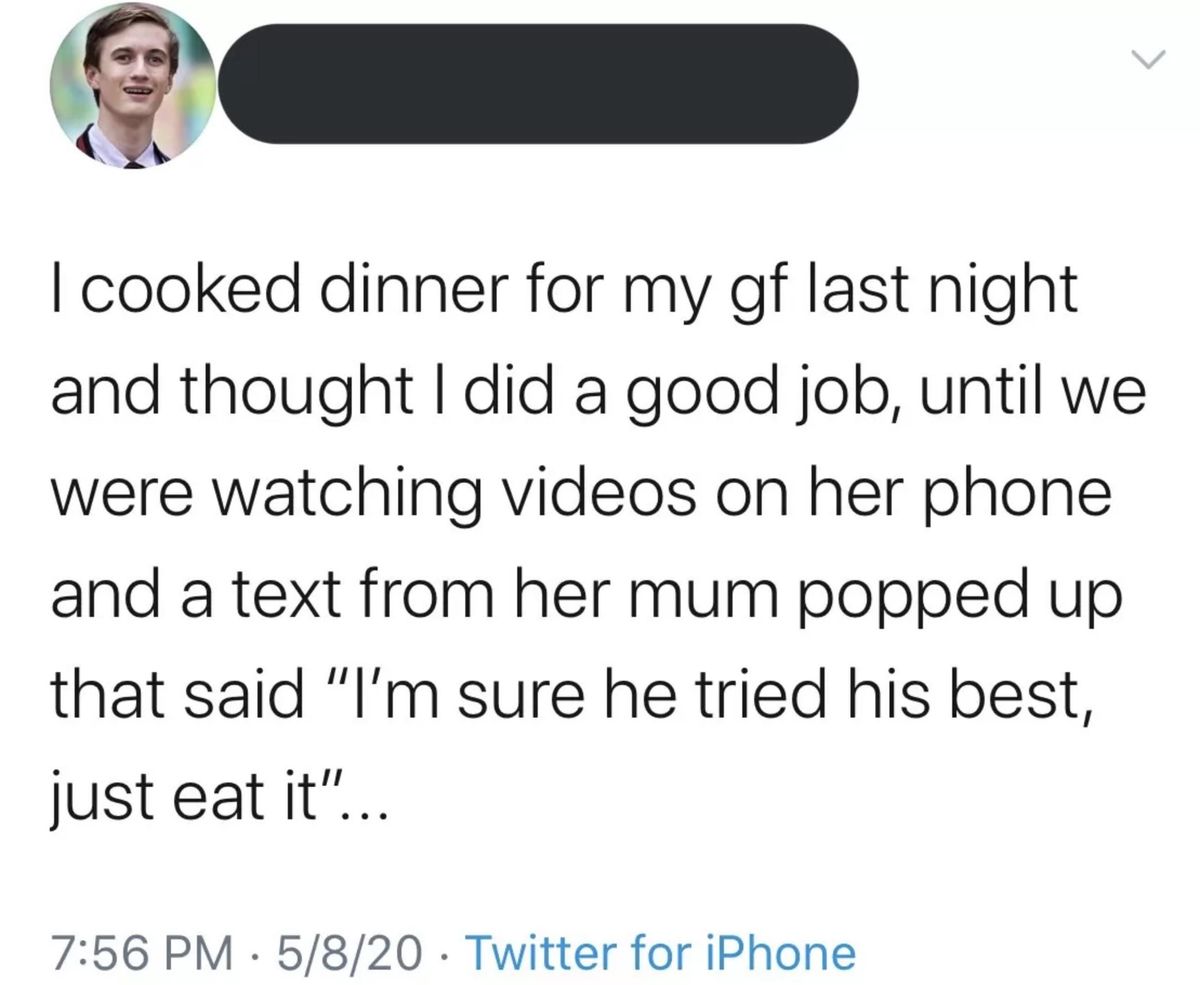Screen dimensions: 1200x985
Task: Tap the blacked-out username bar
Action: [537, 84]
